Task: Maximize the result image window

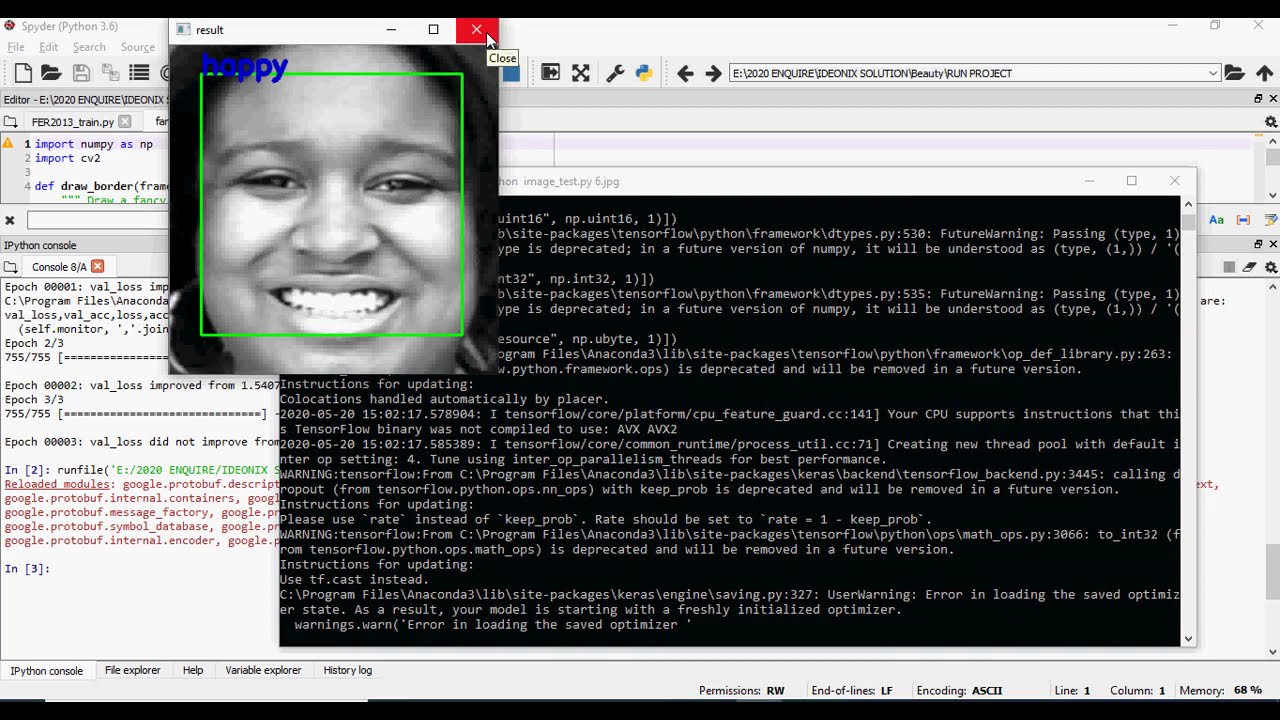Action: [433, 30]
